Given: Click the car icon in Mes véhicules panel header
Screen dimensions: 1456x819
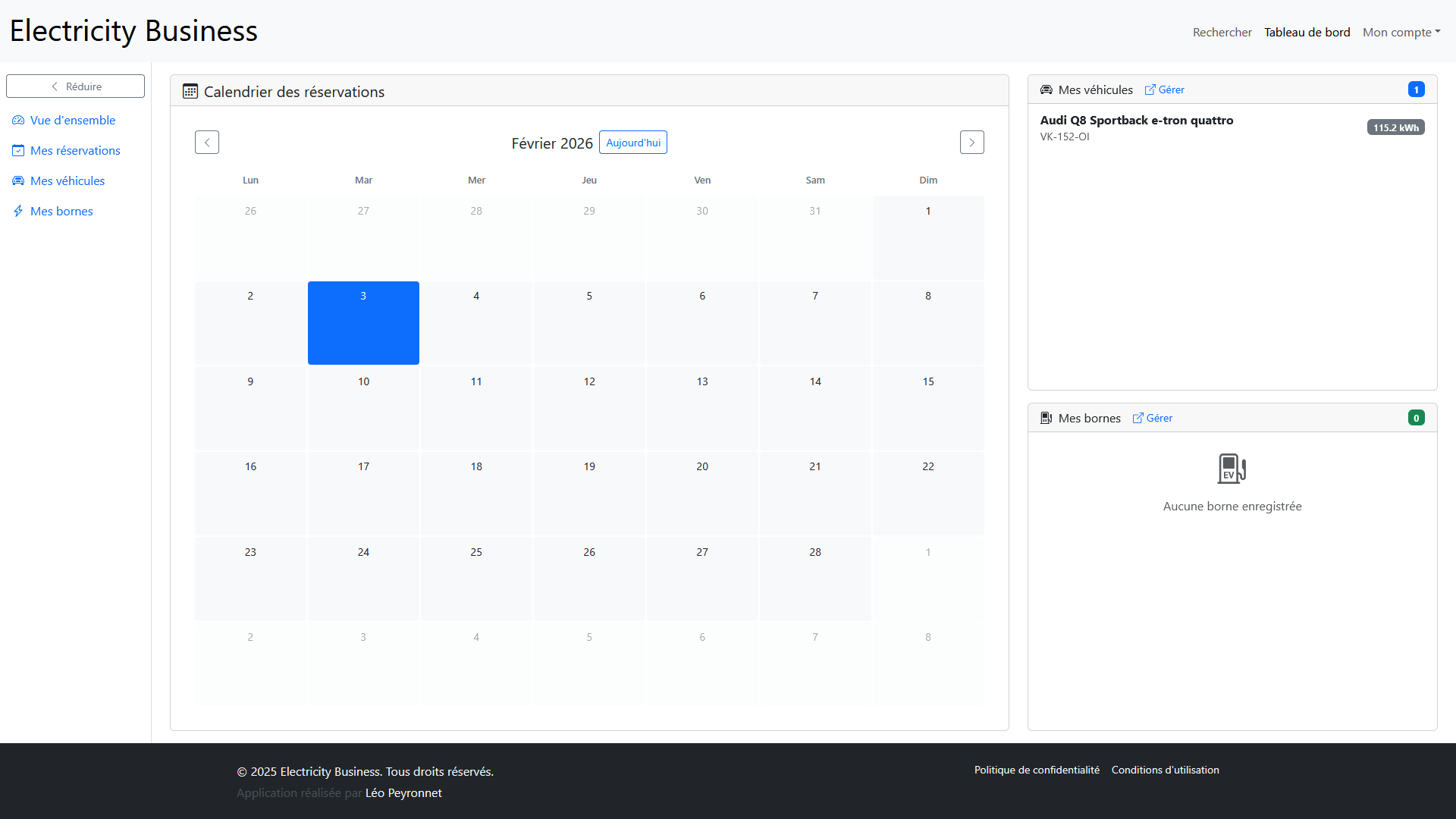Looking at the screenshot, I should [1046, 90].
